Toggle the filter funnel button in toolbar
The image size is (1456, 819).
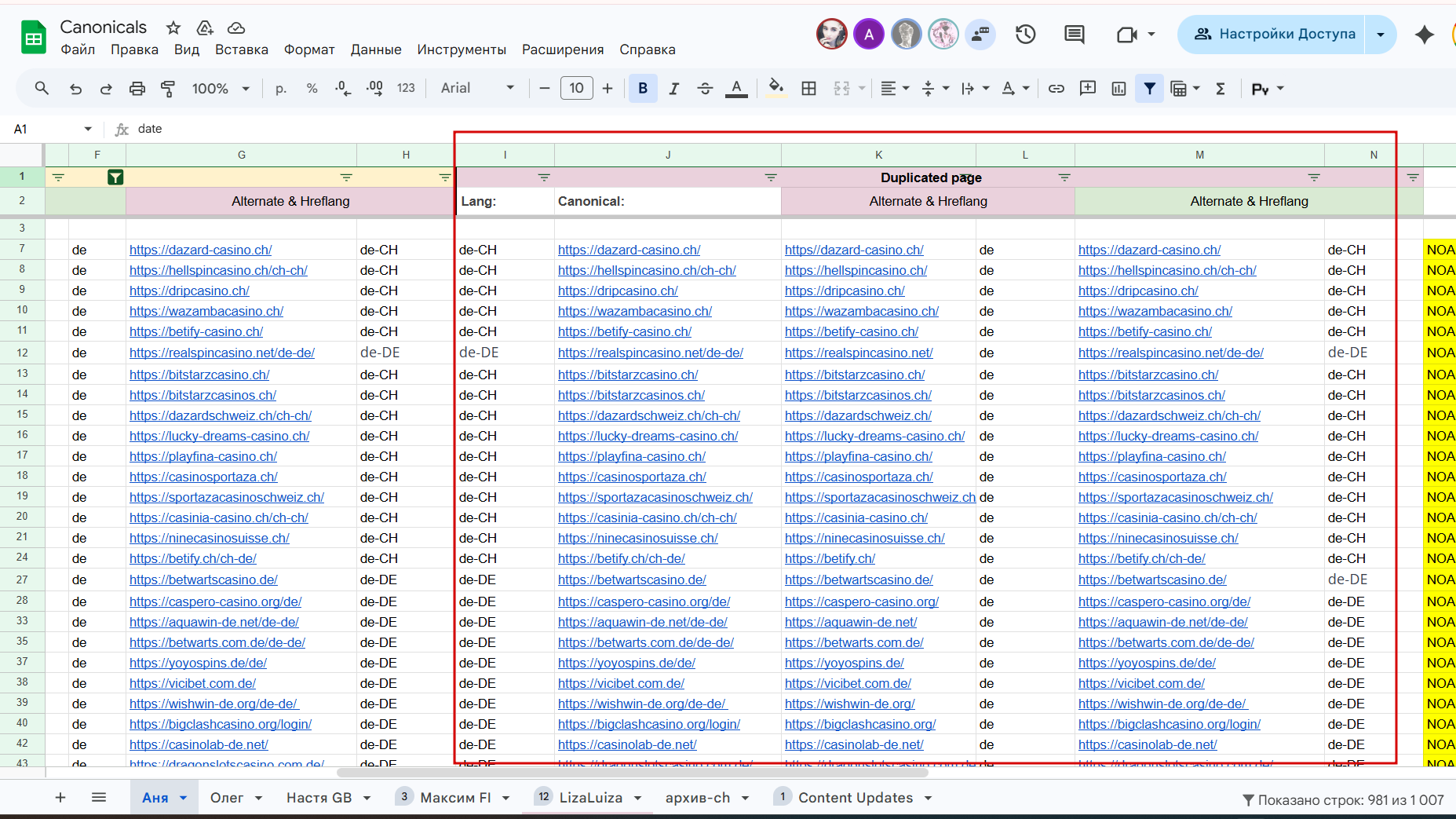tap(1149, 89)
